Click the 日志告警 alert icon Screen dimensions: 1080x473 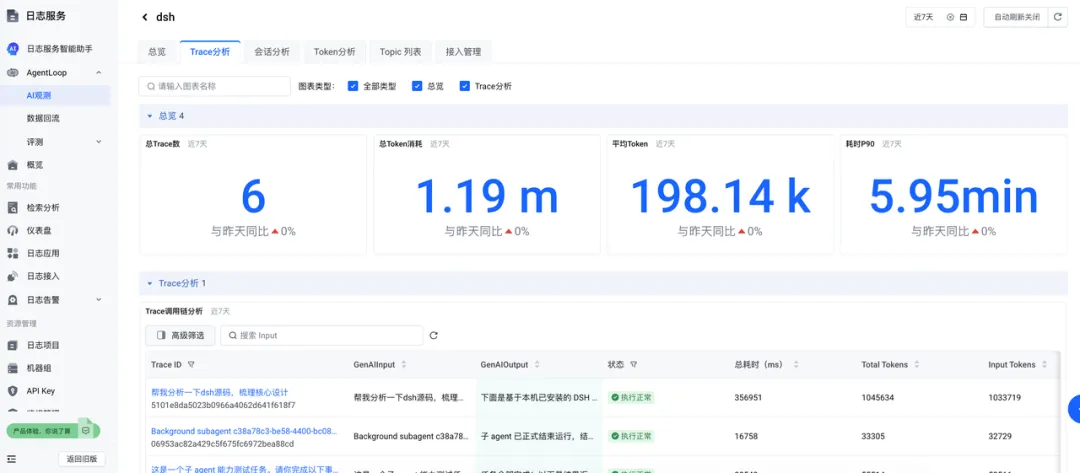point(12,299)
